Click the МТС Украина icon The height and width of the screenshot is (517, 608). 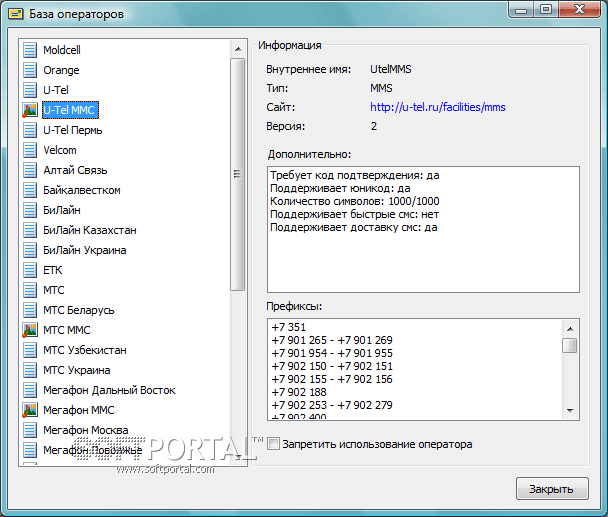tap(30, 370)
